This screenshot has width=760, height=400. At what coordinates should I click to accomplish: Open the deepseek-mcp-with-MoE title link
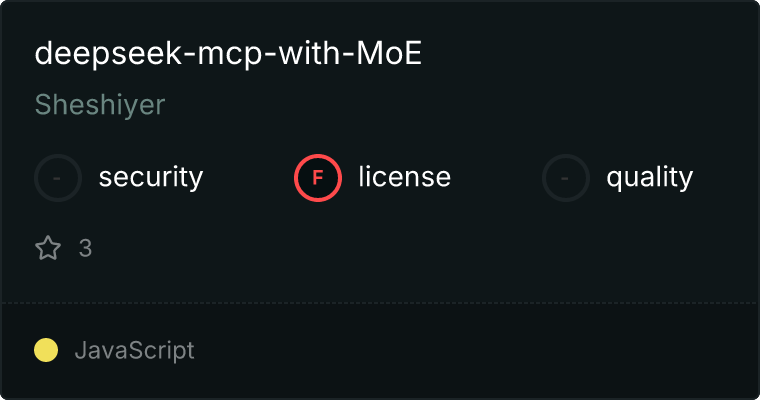click(228, 53)
